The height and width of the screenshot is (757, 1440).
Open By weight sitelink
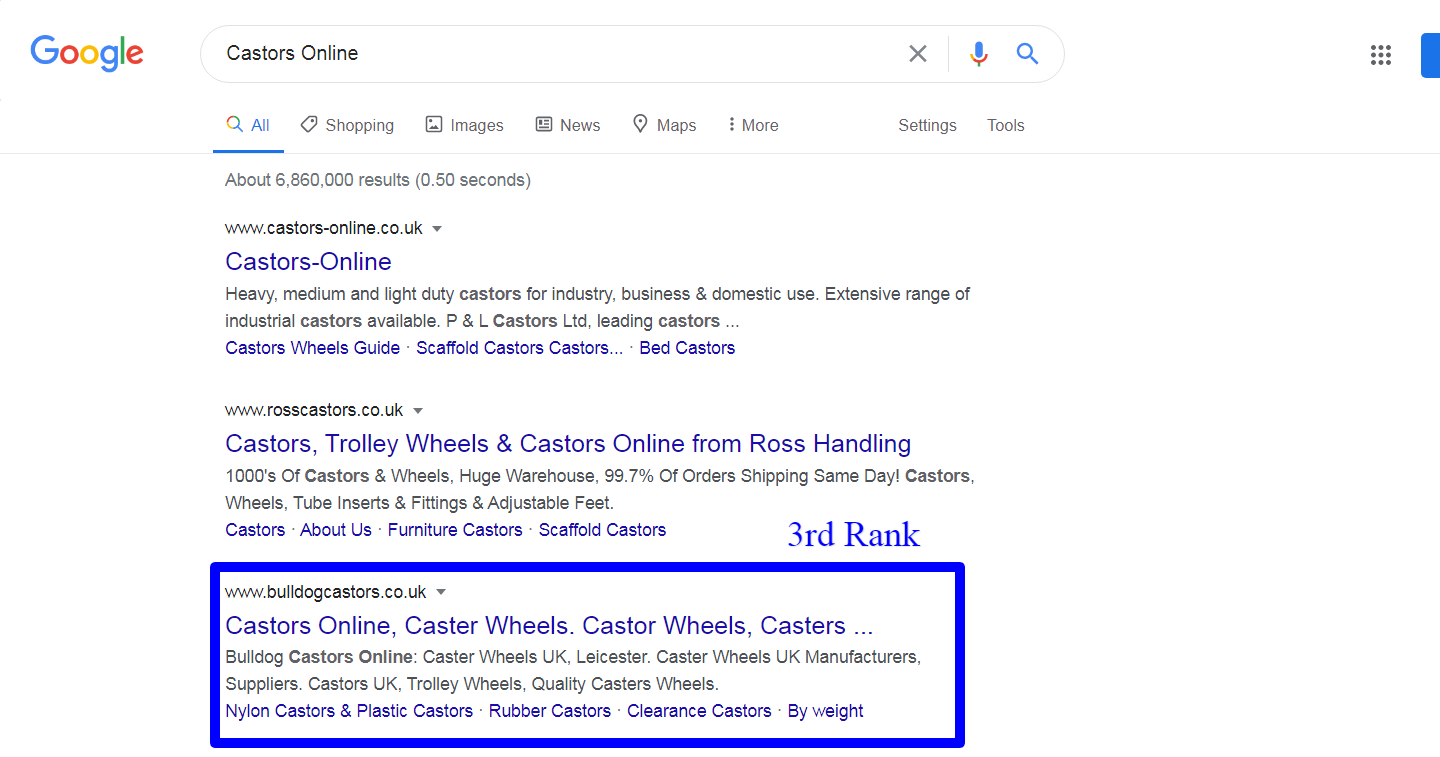(825, 711)
